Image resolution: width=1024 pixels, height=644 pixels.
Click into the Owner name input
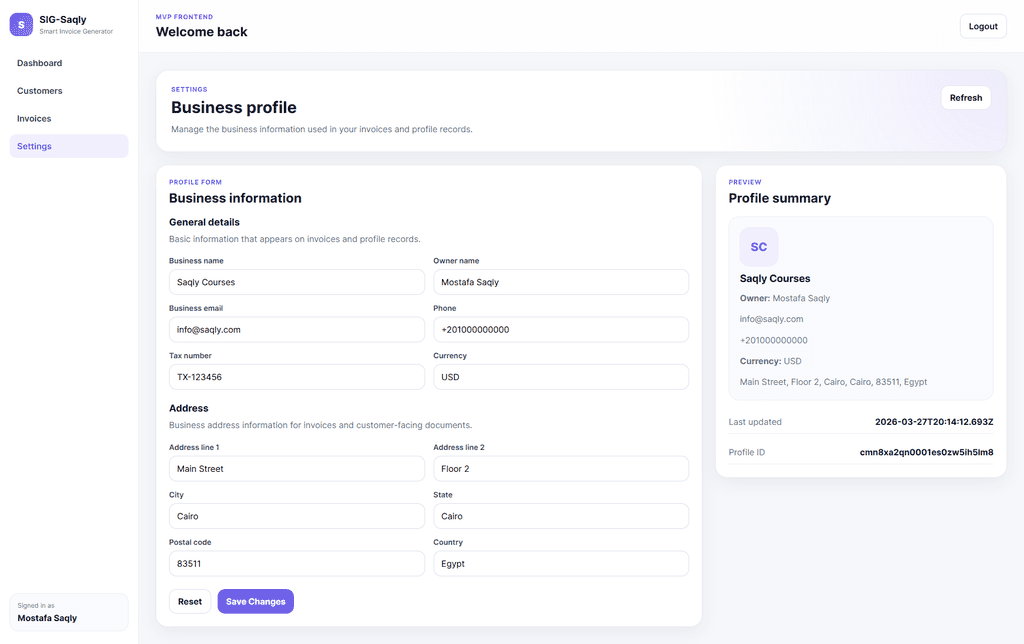560,282
